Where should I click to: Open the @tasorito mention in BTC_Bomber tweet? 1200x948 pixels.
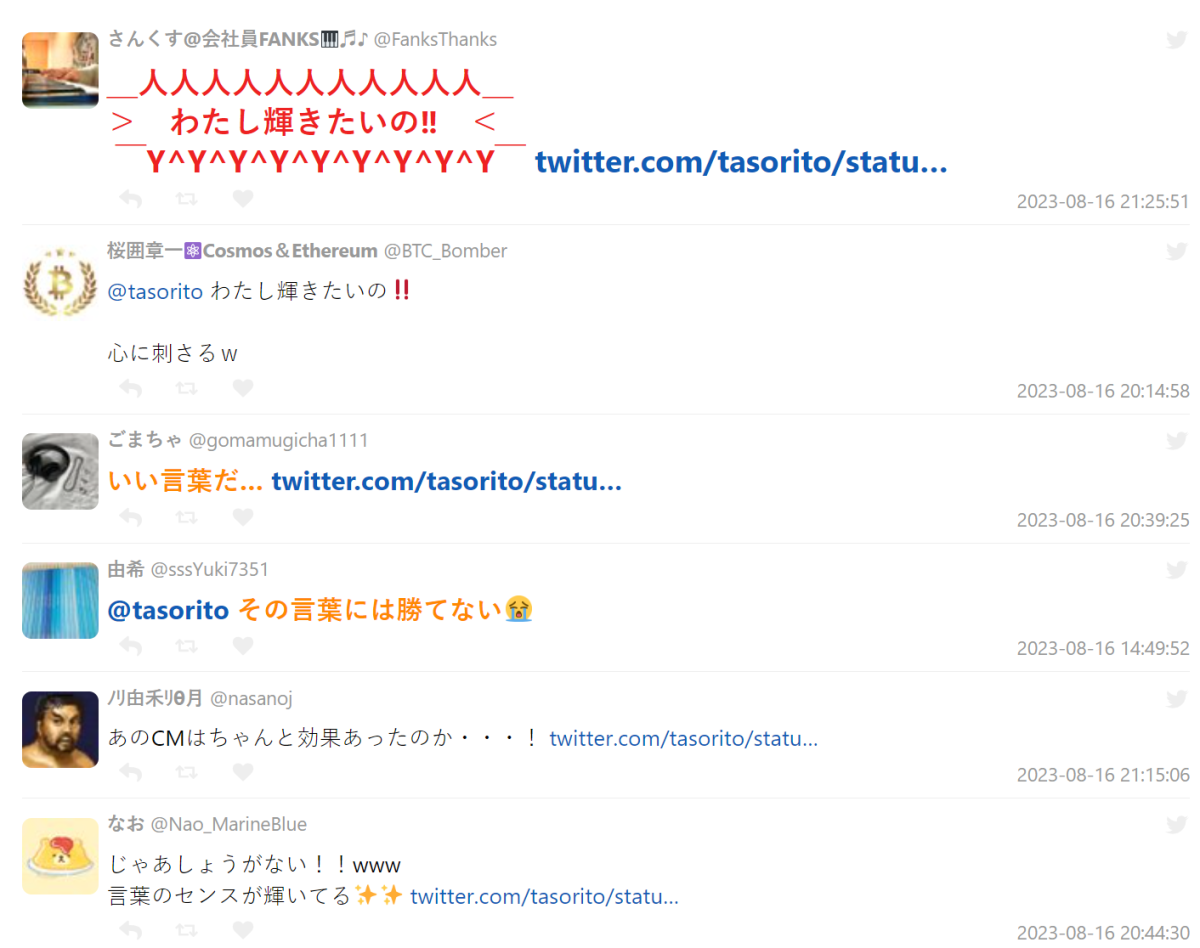tap(155, 292)
